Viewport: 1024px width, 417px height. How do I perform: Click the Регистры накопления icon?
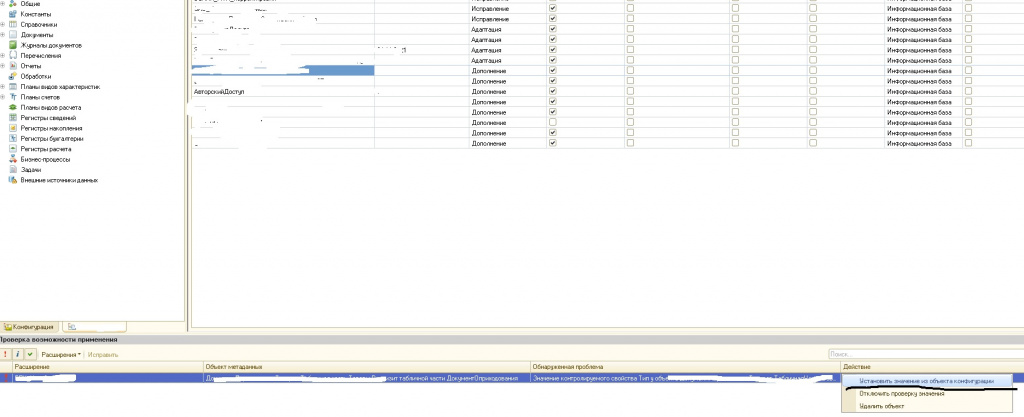12,128
